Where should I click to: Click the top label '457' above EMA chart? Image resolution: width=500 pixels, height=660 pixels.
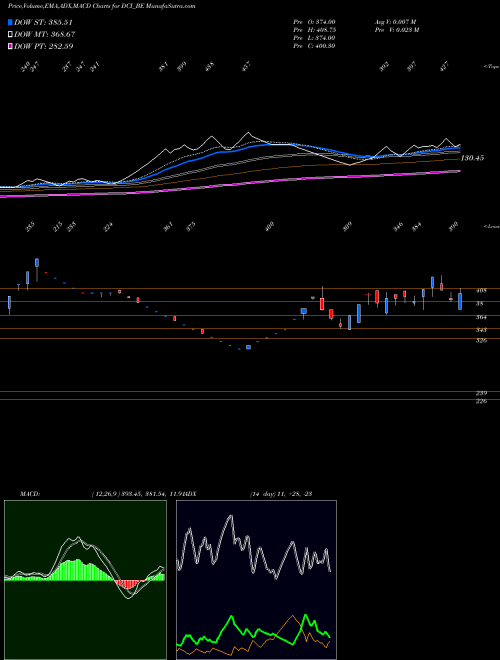[246, 66]
